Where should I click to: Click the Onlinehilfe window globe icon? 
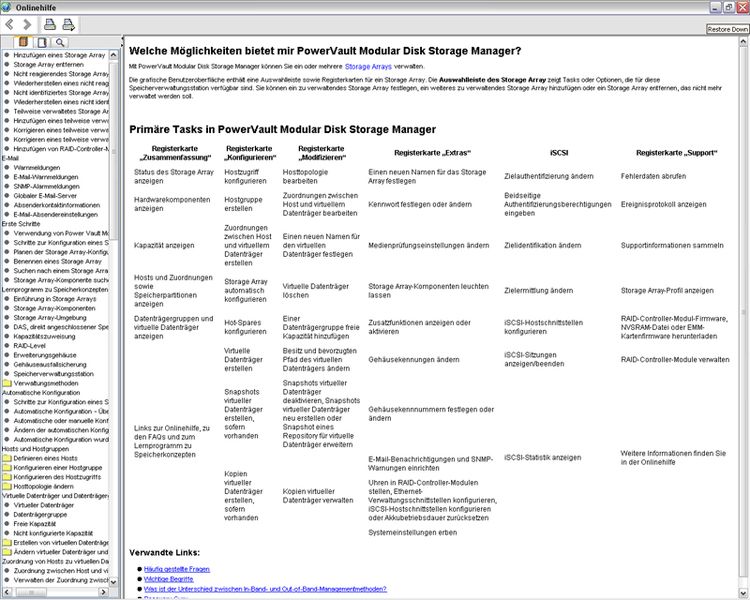pyautogui.click(x=6, y=7)
